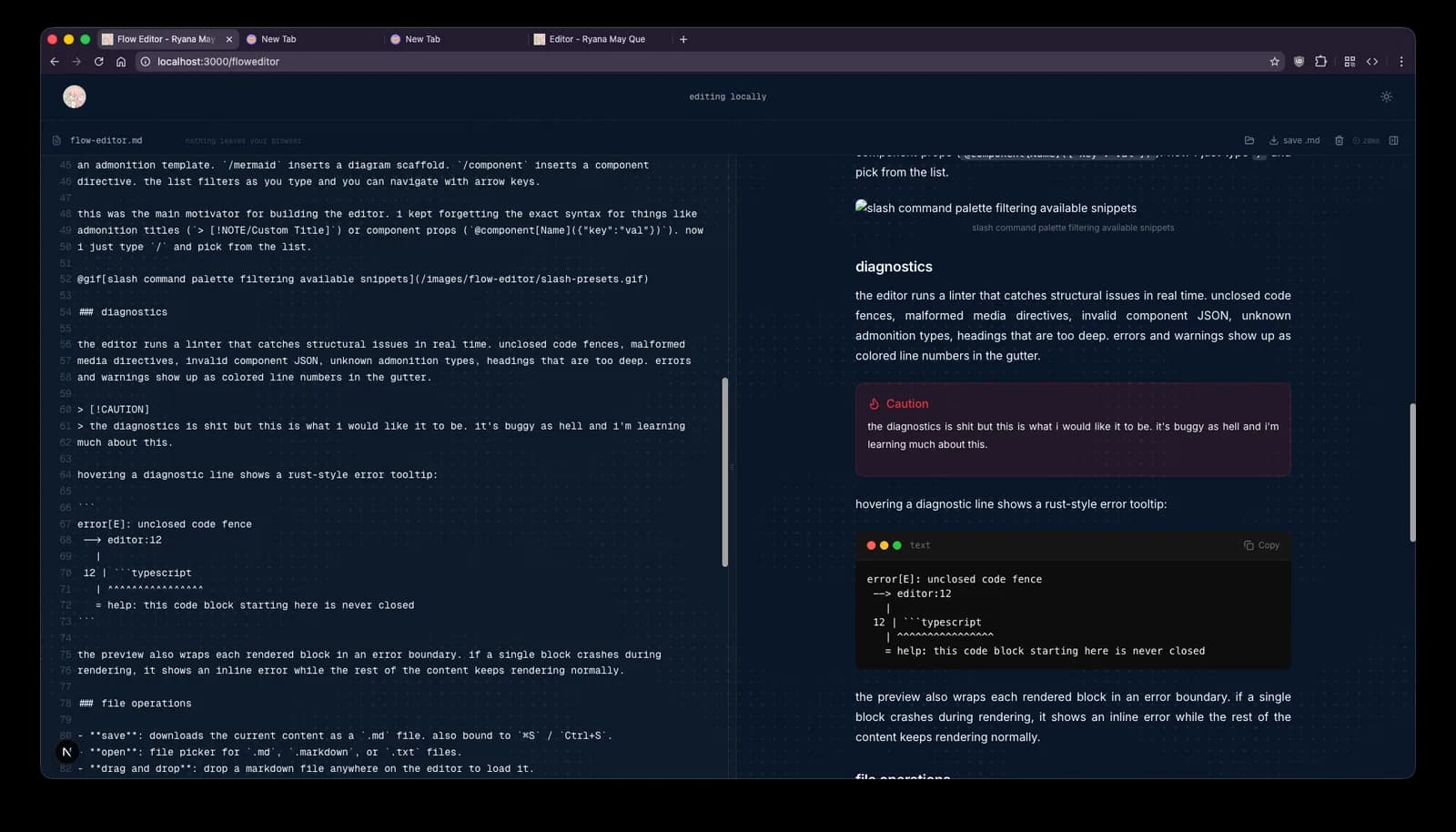1456x832 pixels.
Task: Go back with the browser back arrow
Action: tap(55, 62)
